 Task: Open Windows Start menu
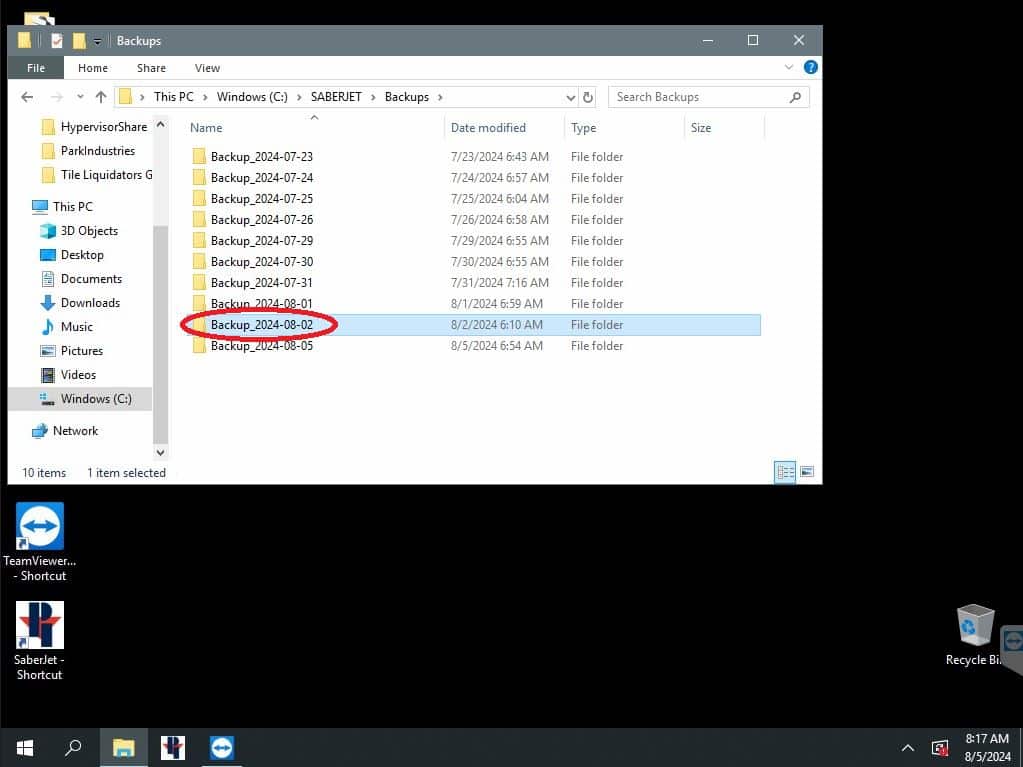click(x=25, y=747)
